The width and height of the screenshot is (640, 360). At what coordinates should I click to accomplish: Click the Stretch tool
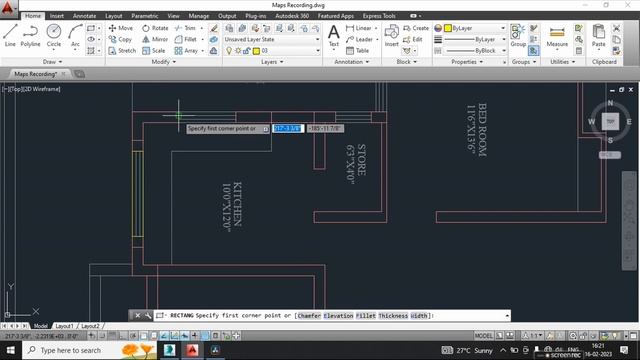[x=122, y=51]
